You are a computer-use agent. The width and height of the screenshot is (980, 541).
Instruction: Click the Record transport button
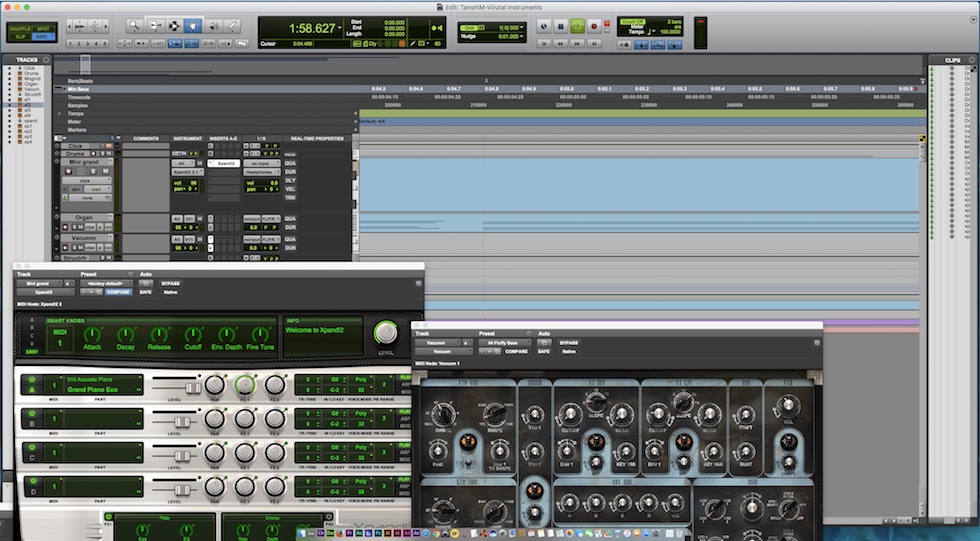tap(594, 26)
